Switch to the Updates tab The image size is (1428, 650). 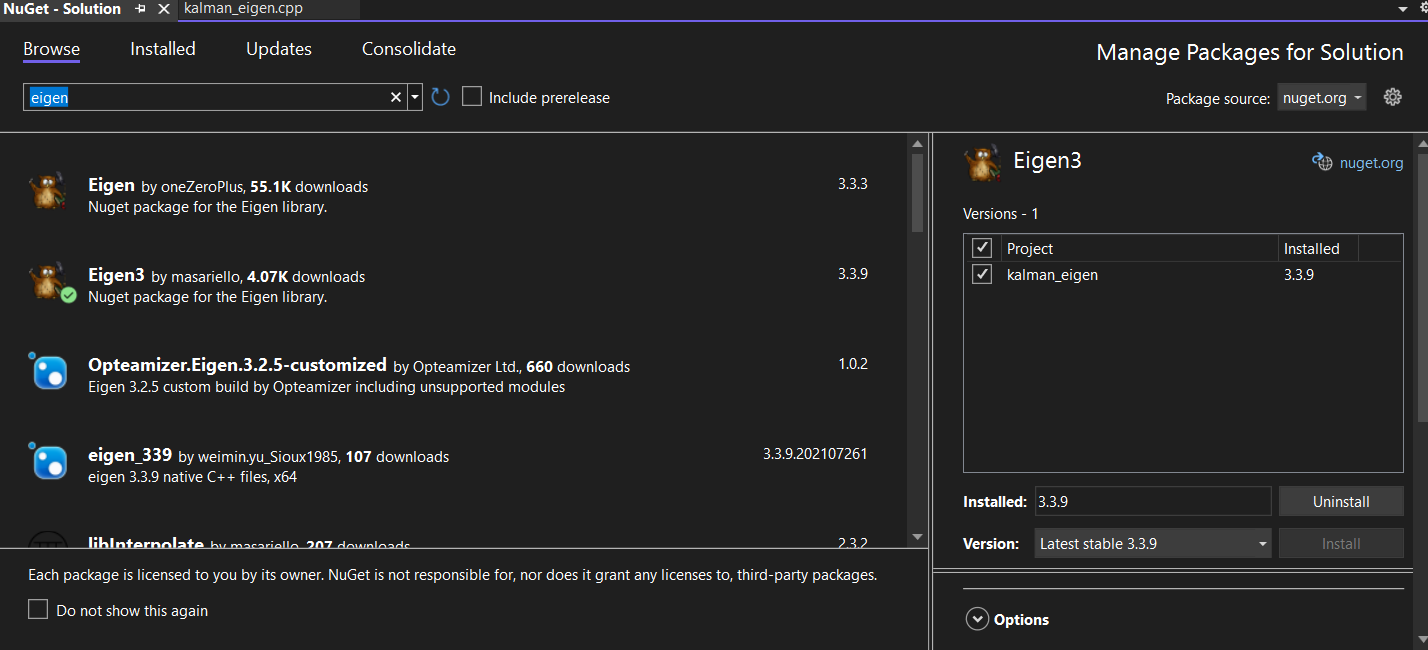(278, 48)
